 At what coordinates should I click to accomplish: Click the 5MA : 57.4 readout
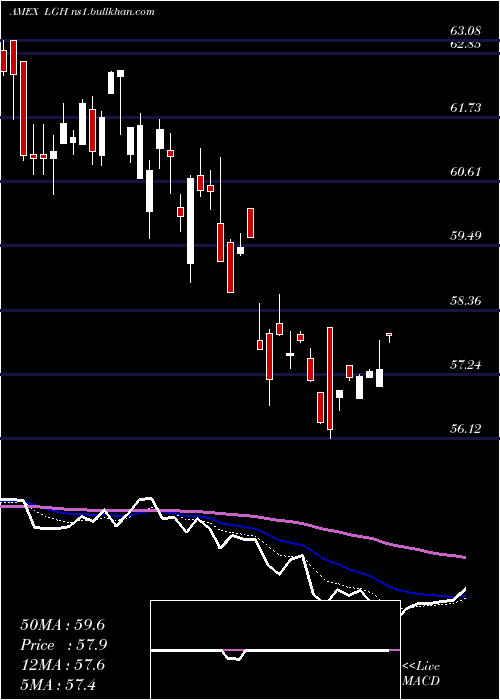[58, 684]
